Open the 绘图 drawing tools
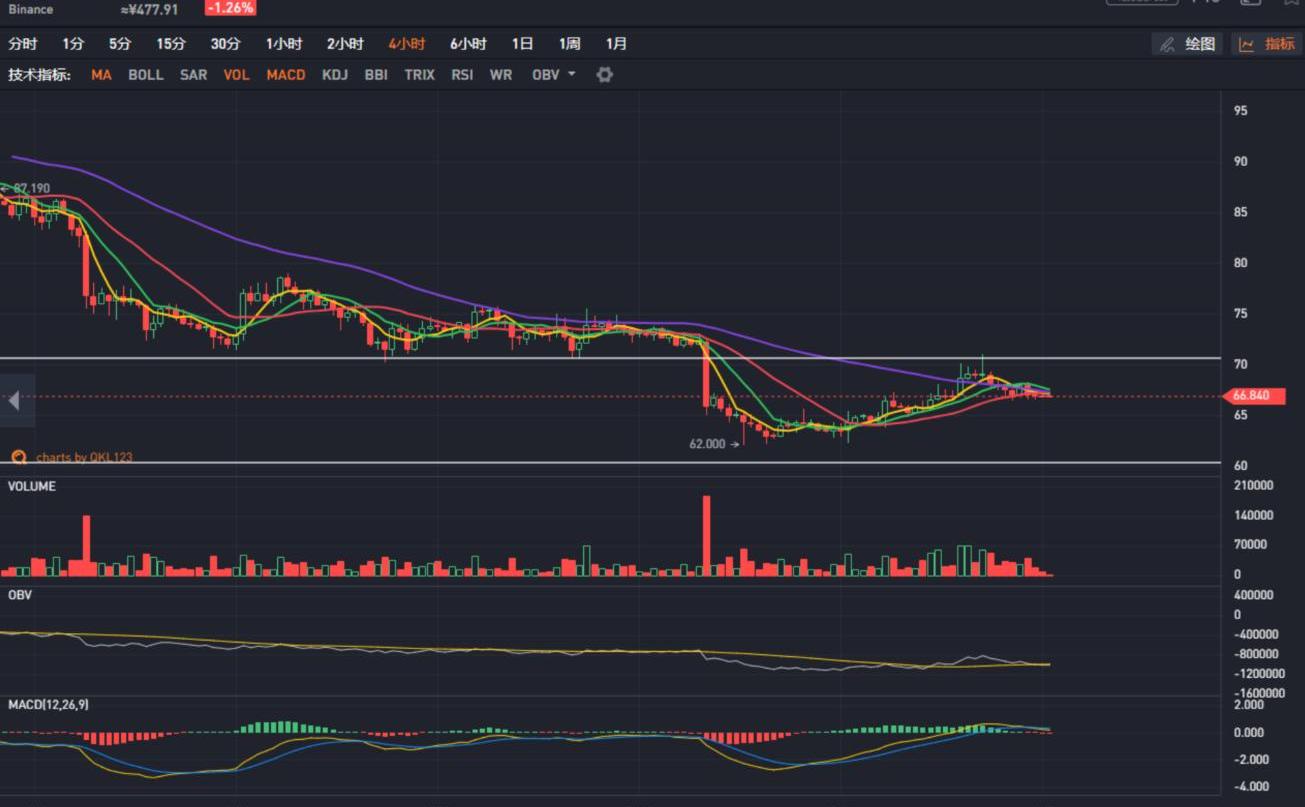 (1187, 44)
